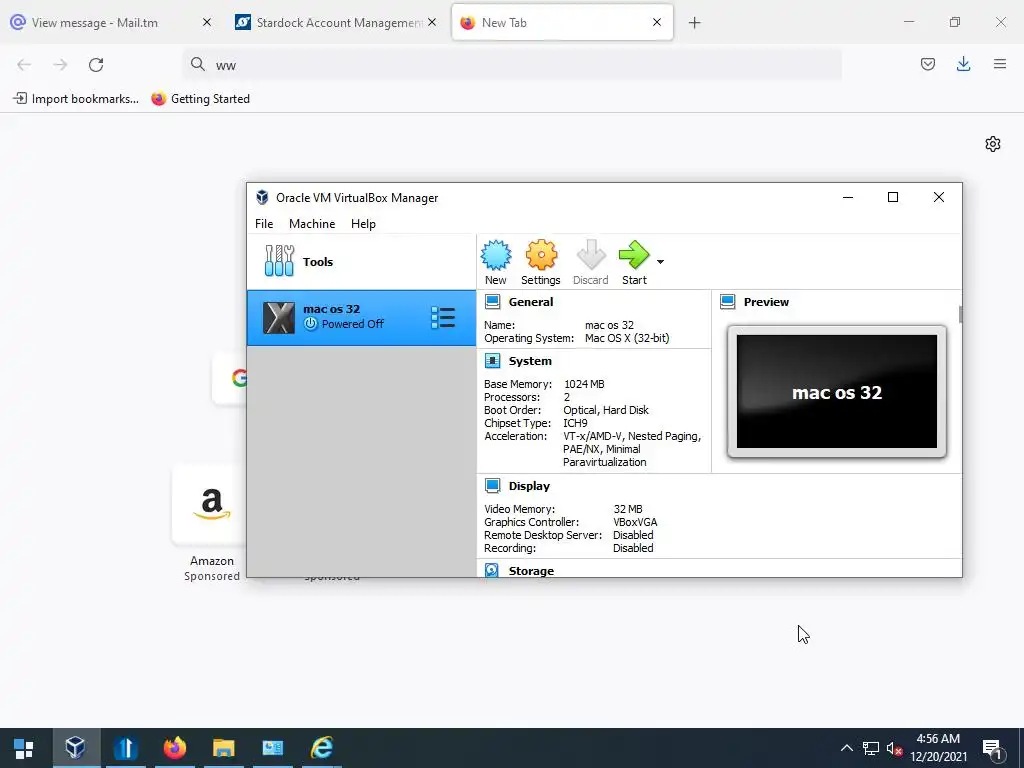Select the New Tab browser tab
Screen dimensions: 1024x768
point(562,22)
